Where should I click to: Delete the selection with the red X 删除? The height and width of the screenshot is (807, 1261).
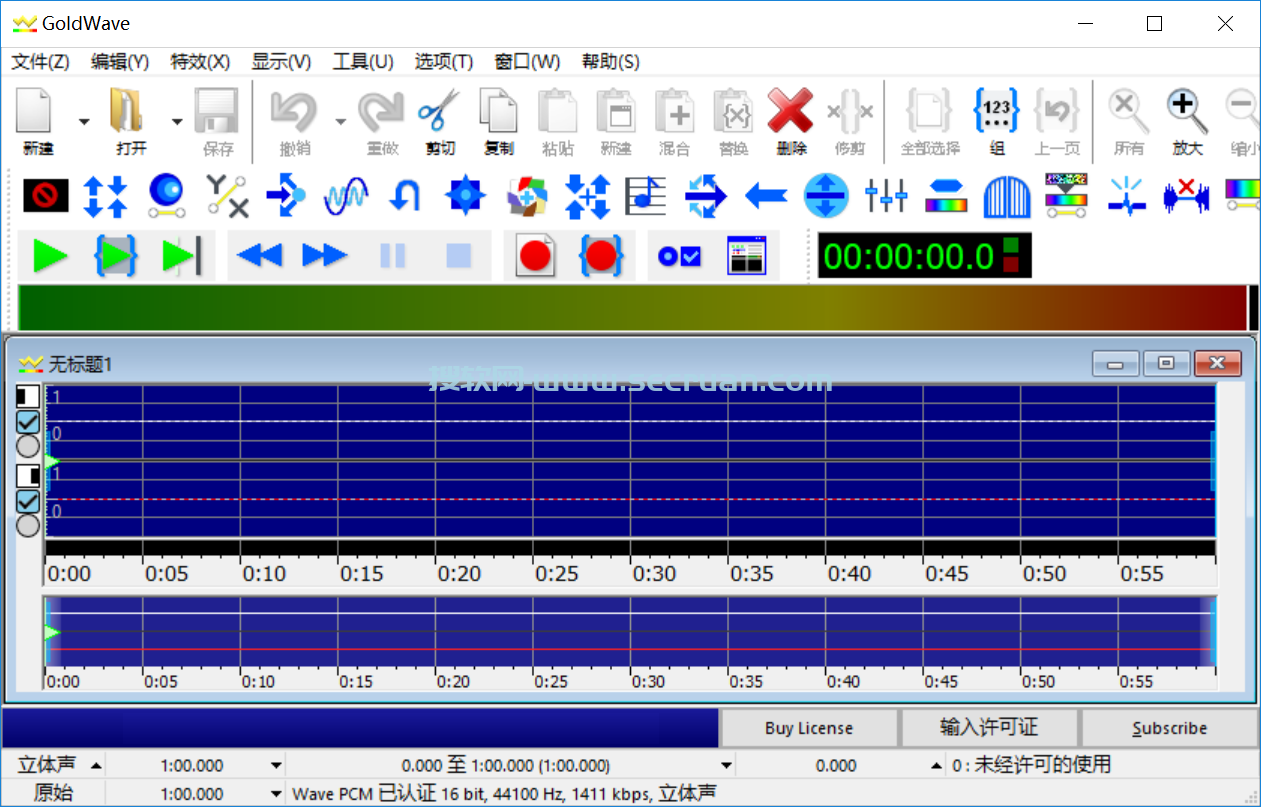pos(791,121)
